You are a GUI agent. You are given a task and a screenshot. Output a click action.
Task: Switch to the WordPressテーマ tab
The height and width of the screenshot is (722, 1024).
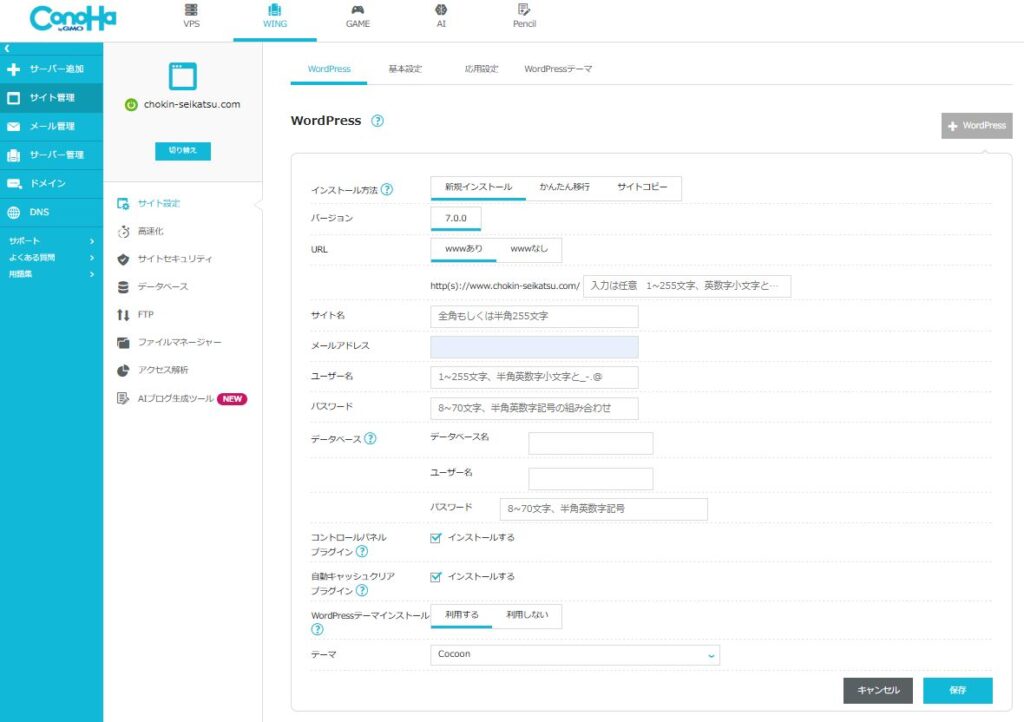[x=558, y=69]
